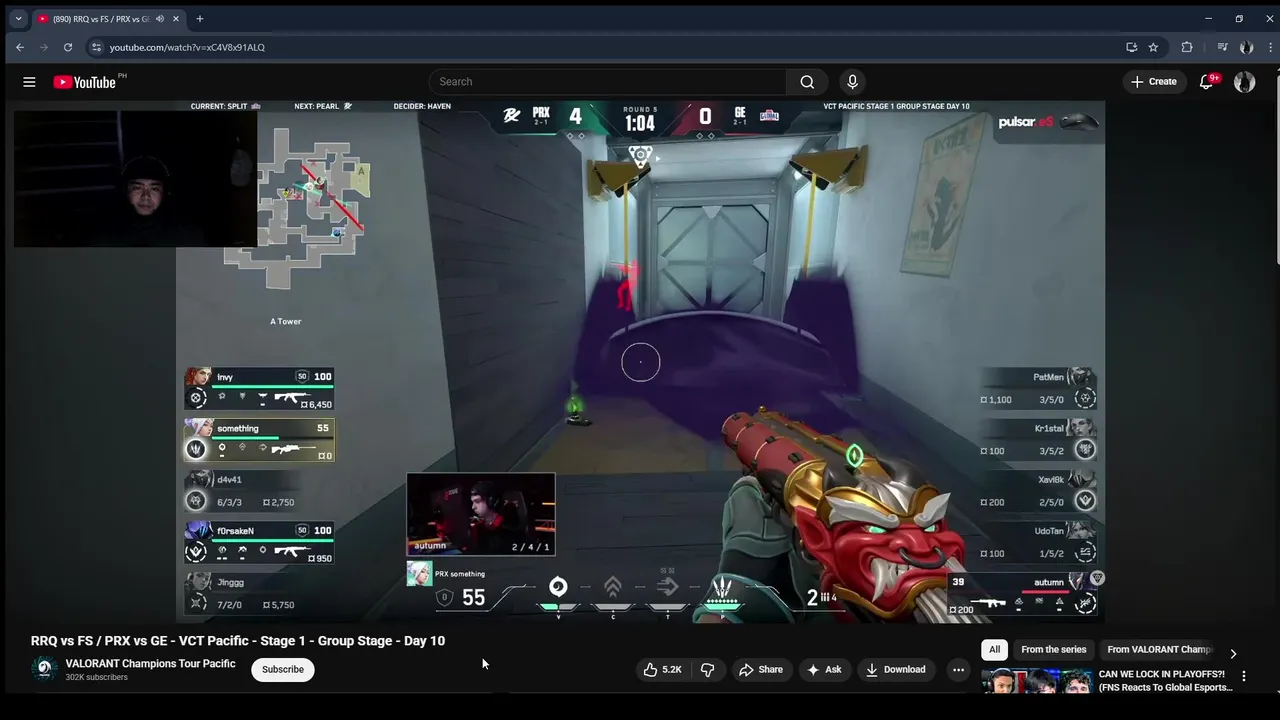Show more filter chips with right chevron
Viewport: 1280px width, 720px height.
[1233, 654]
